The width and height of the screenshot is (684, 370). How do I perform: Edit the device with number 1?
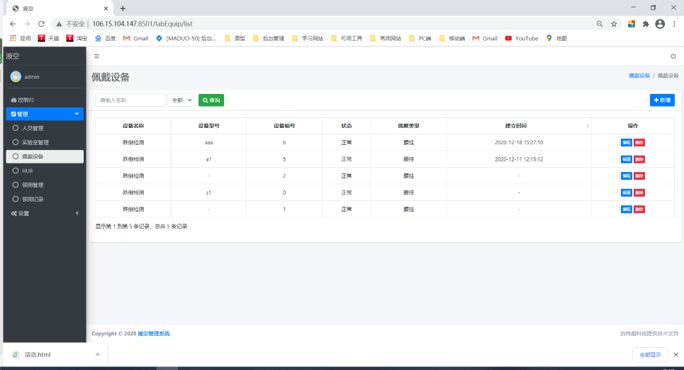pyautogui.click(x=626, y=209)
